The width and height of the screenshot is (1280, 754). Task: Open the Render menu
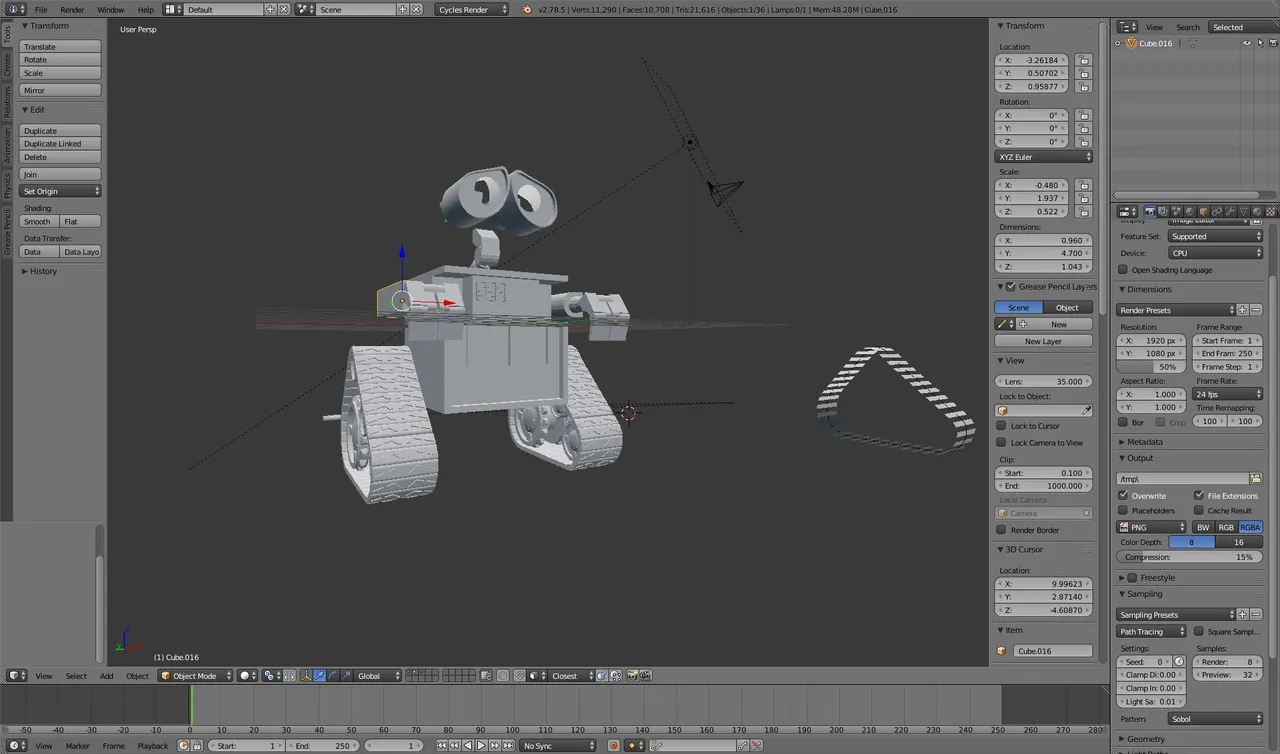(72, 9)
